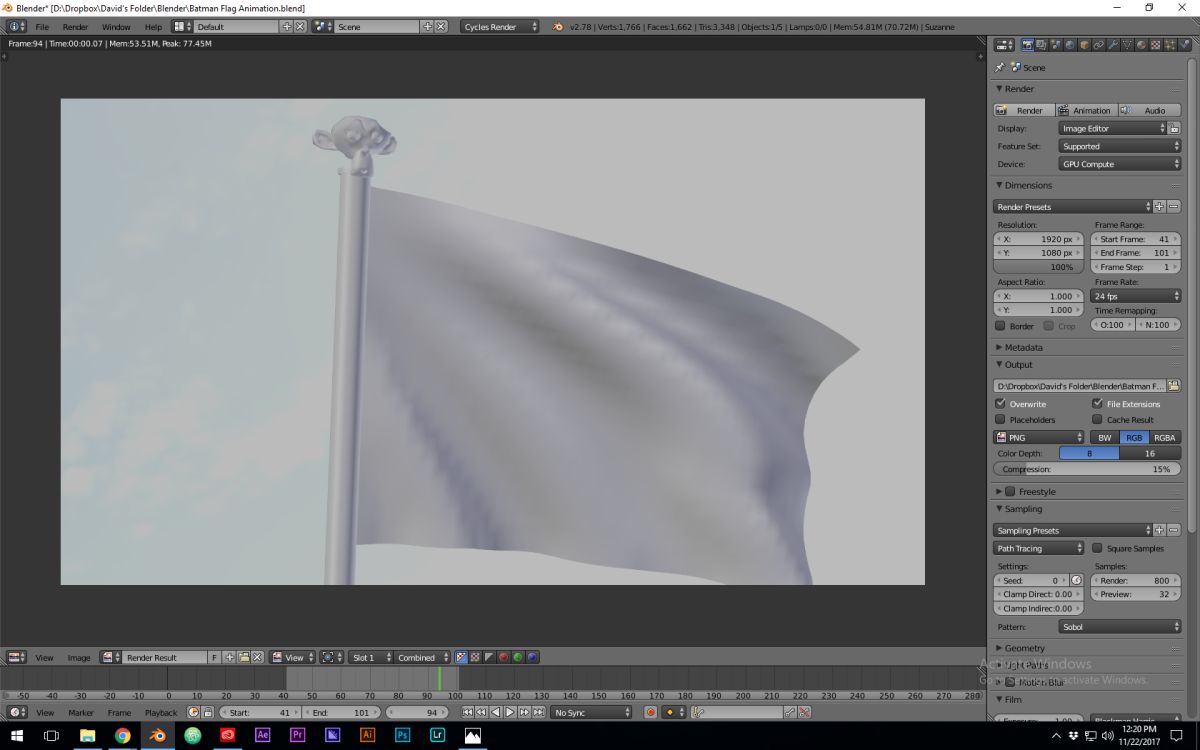Screen dimensions: 1200x750
Task: Open the World properties tab icon
Action: pyautogui.click(x=1070, y=45)
